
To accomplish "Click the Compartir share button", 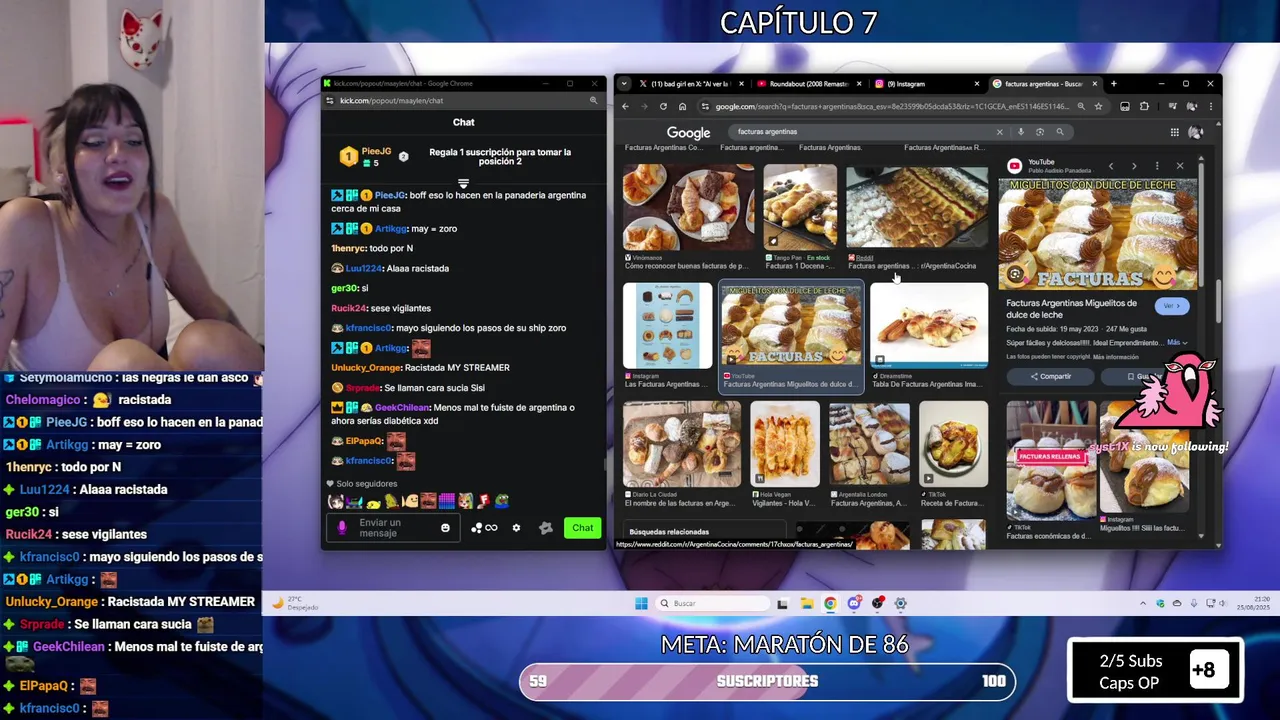I will coord(1050,377).
